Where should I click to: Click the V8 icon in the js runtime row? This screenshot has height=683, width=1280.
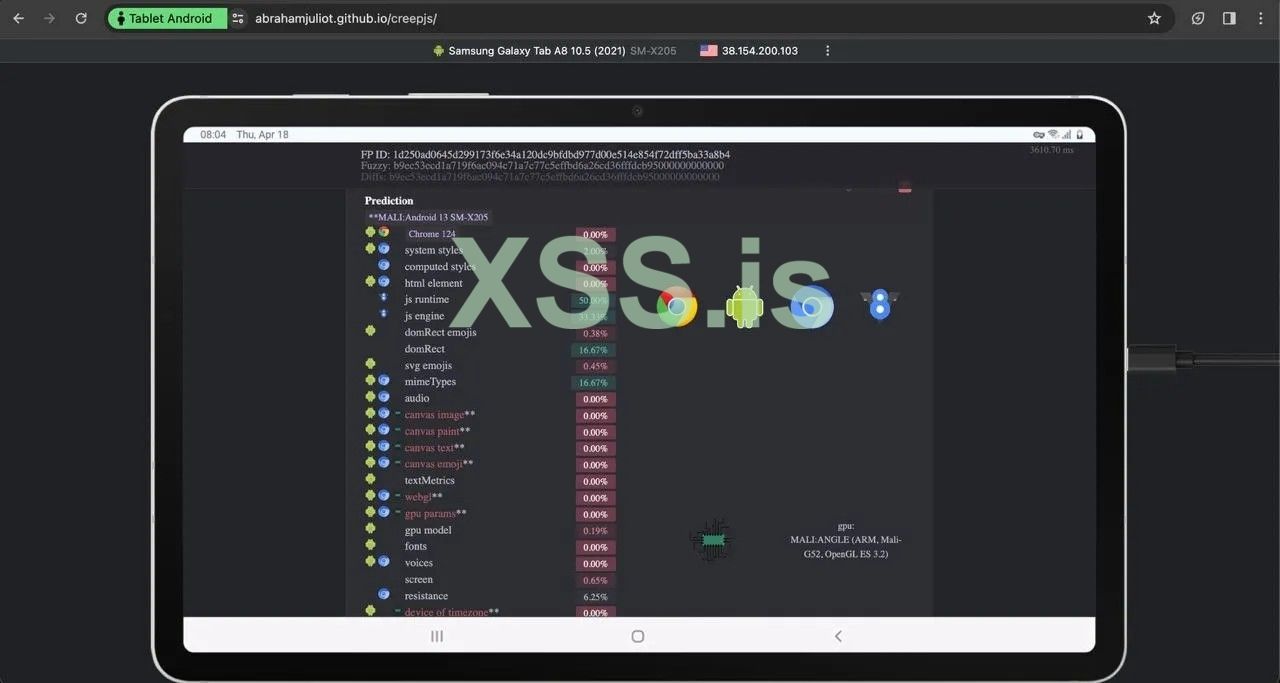[383, 298]
